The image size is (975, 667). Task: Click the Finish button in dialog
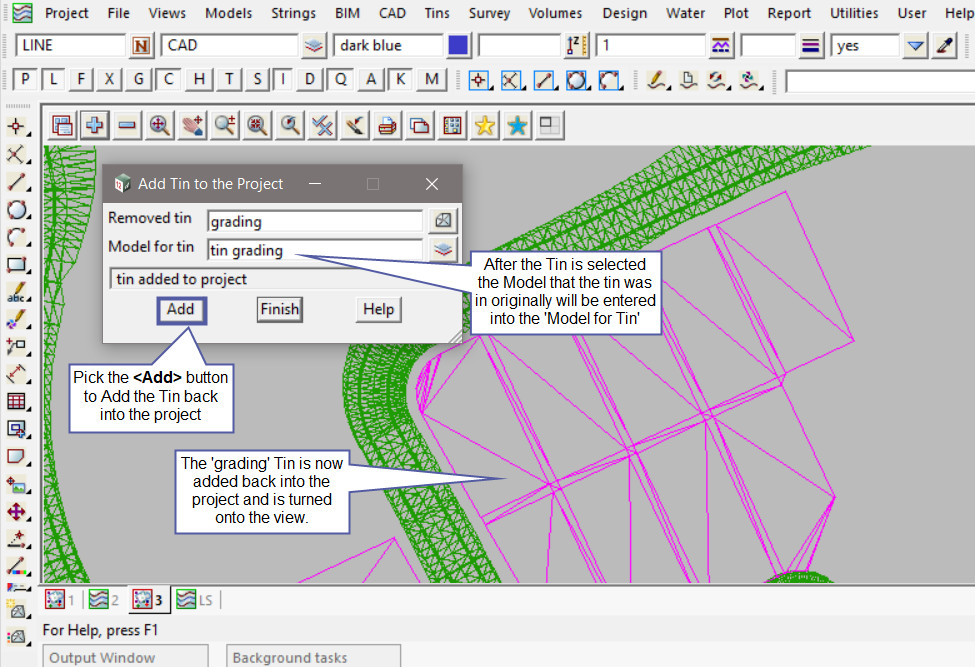coord(279,309)
